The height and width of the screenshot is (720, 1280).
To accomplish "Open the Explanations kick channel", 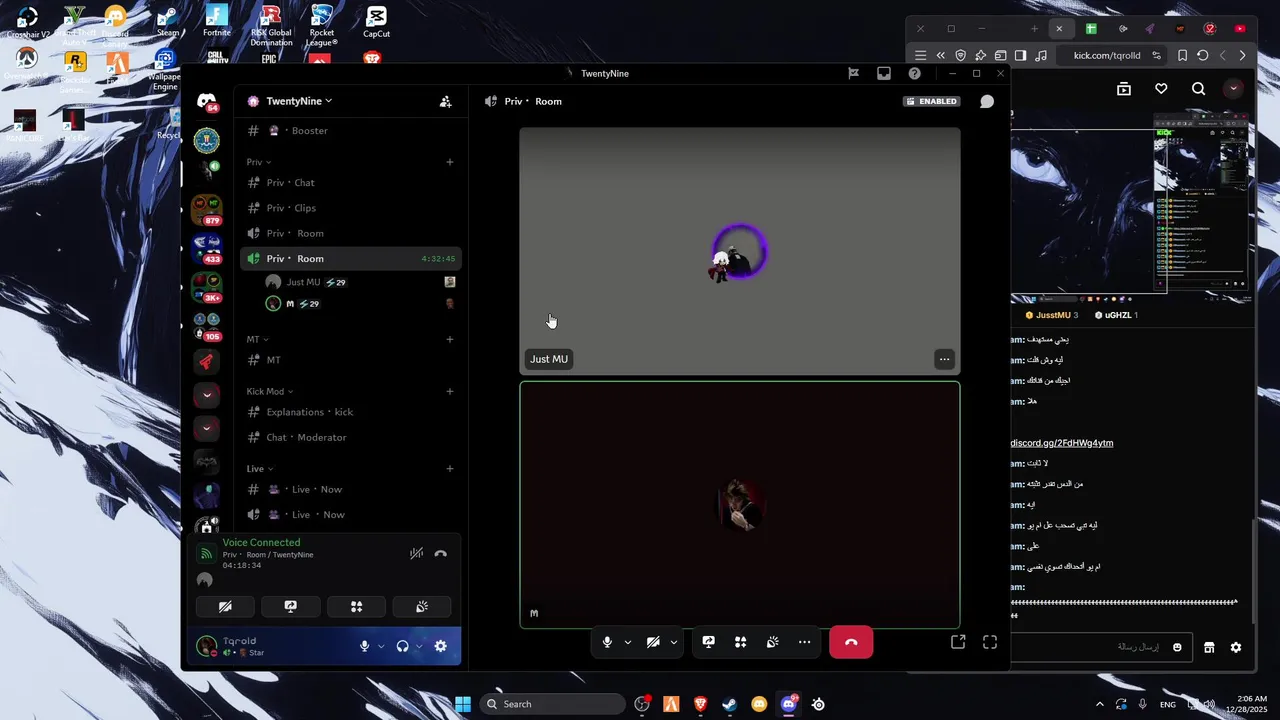I will point(351,412).
